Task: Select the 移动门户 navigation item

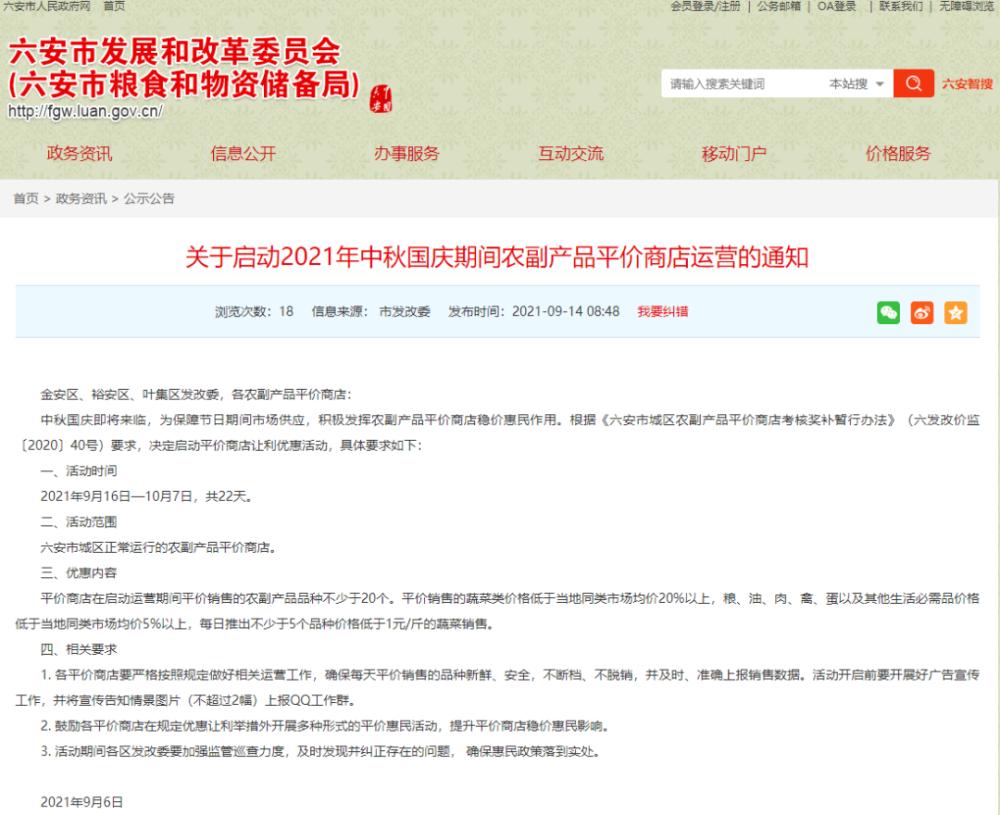Action: coord(734,153)
